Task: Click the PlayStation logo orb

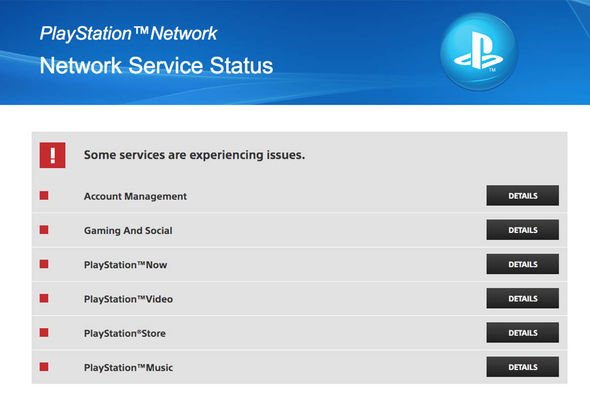Action: click(479, 52)
